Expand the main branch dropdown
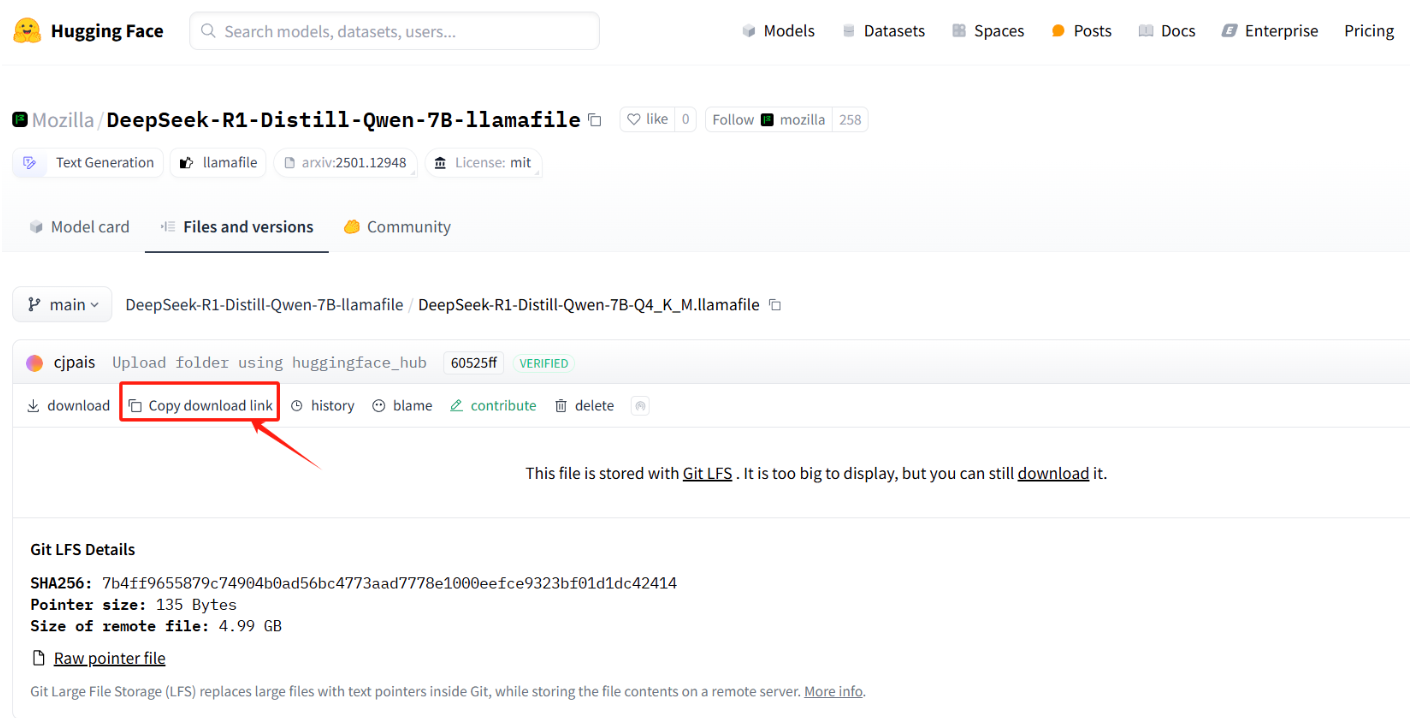This screenshot has width=1410, height=718. pos(63,305)
